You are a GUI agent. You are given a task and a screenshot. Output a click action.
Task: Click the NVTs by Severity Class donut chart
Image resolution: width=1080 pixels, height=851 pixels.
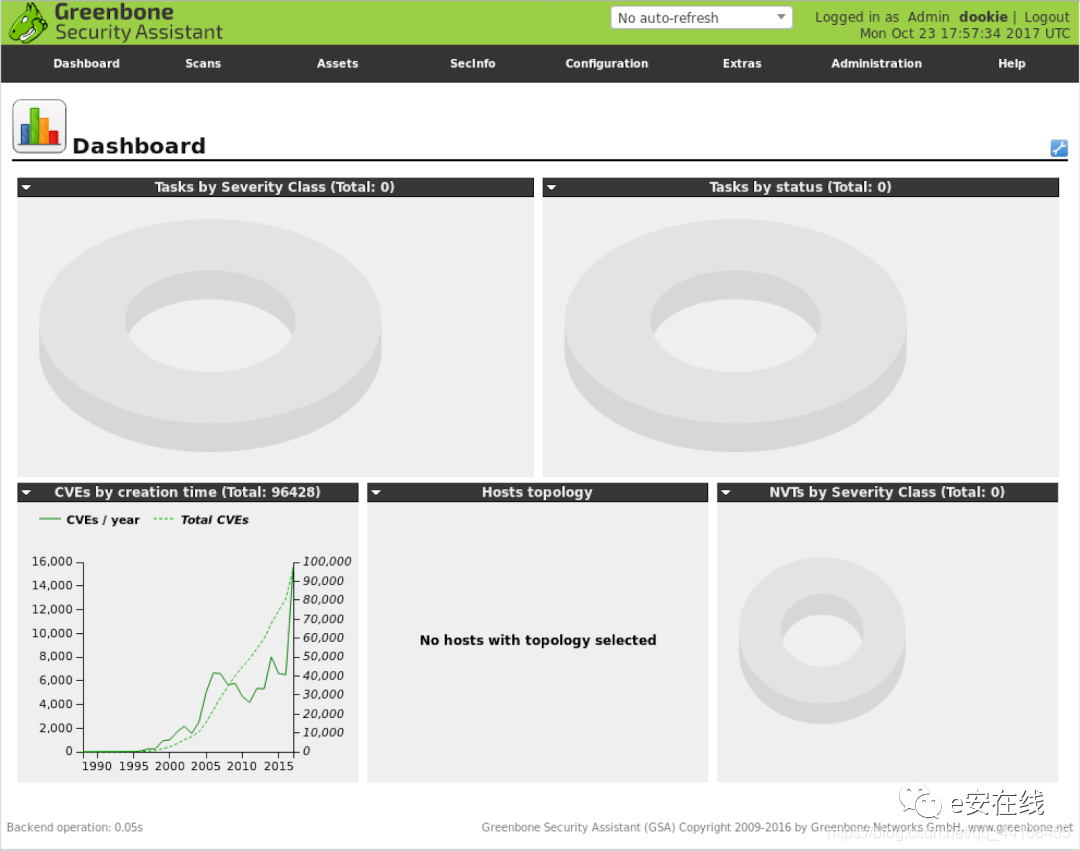tap(822, 640)
